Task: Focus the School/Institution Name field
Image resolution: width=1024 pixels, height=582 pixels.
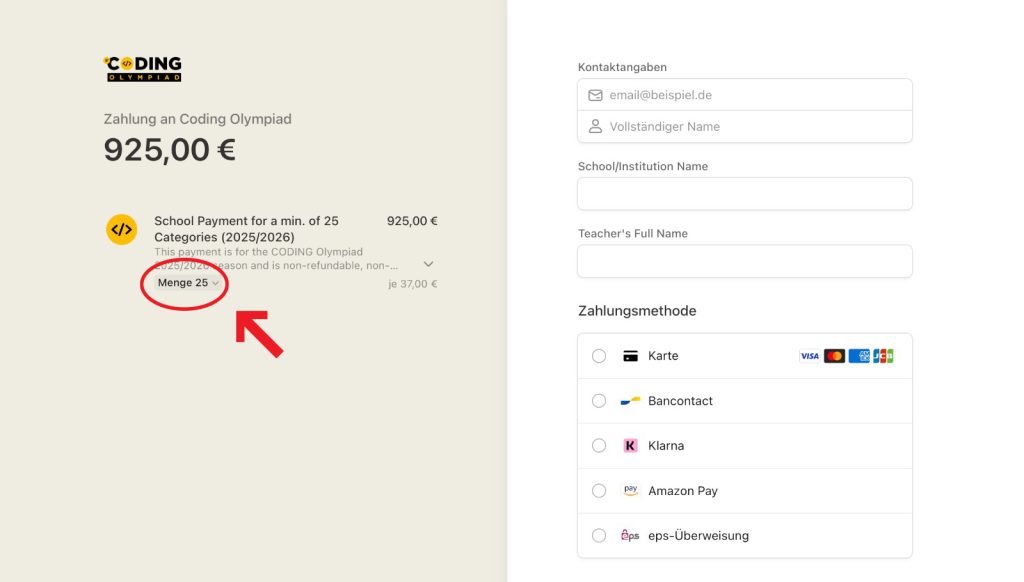Action: 745,194
